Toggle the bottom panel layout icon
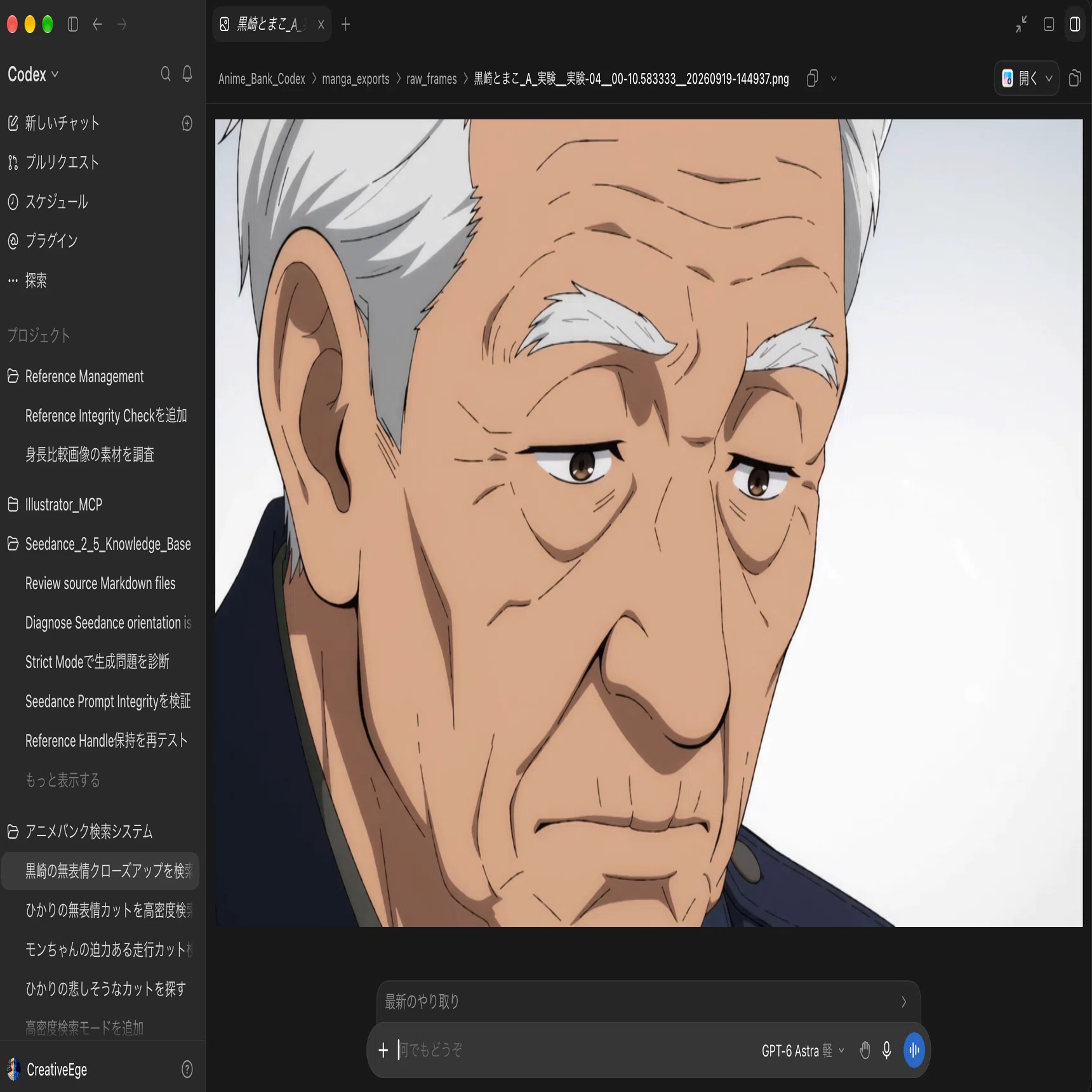This screenshot has width=1092, height=1092. tap(1049, 25)
